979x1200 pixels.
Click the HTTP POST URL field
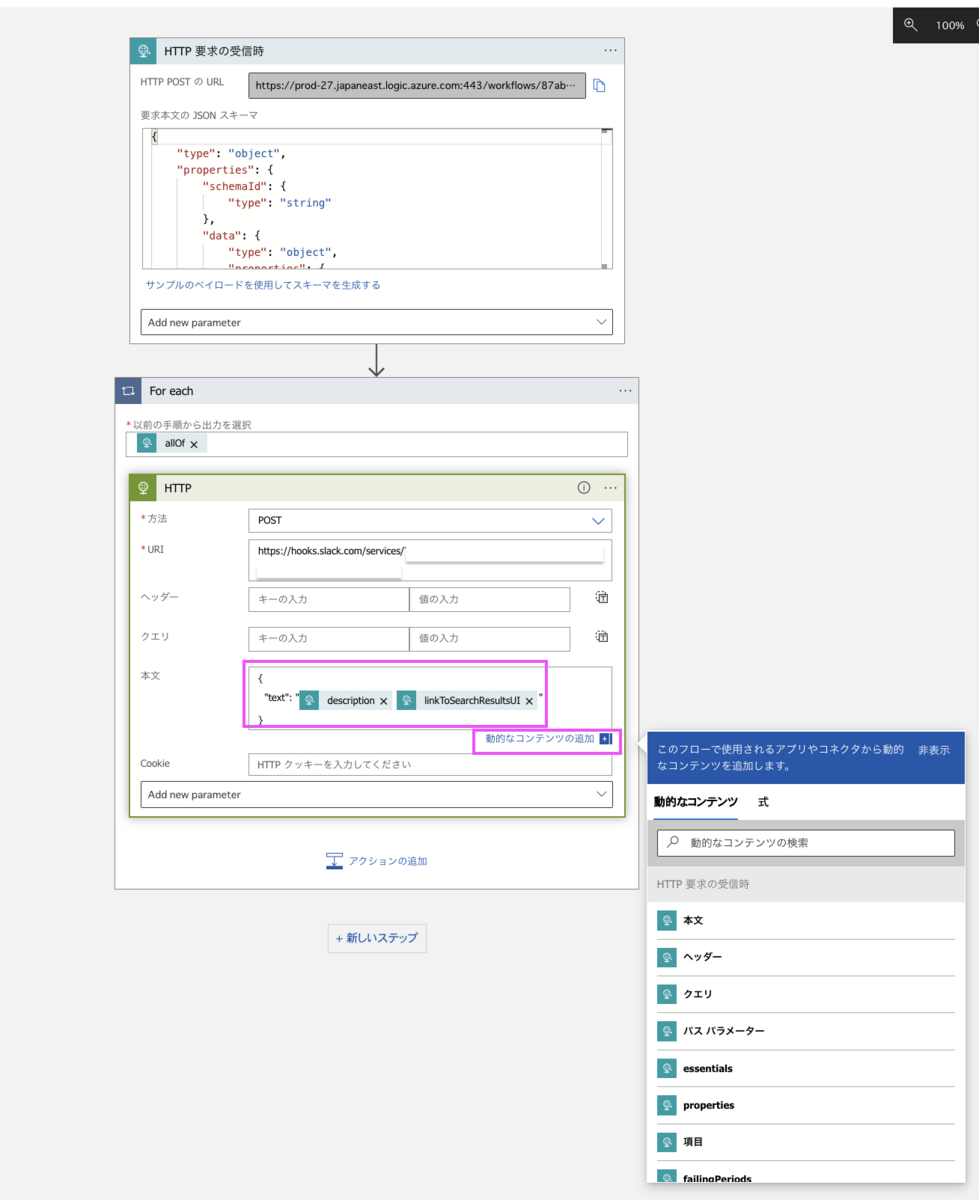click(x=417, y=86)
